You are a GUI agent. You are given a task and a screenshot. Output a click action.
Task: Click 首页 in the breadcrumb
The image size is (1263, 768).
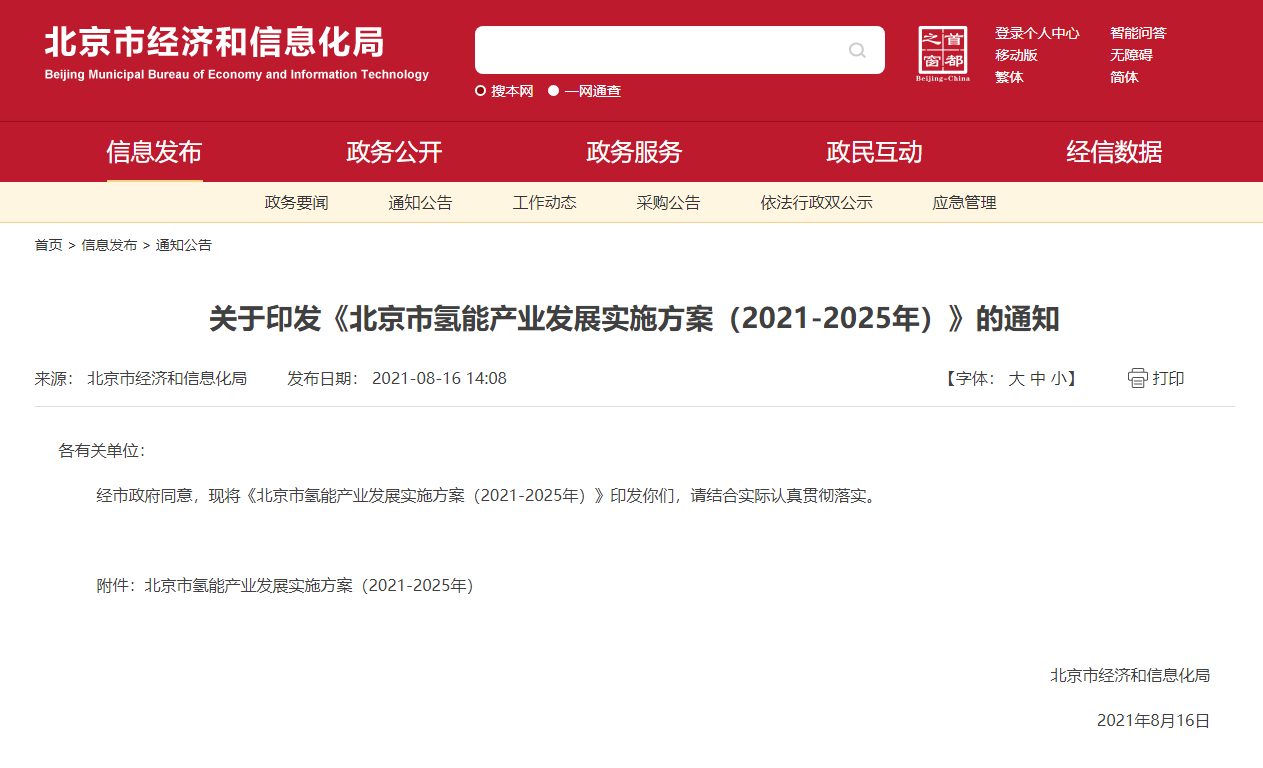tap(48, 245)
